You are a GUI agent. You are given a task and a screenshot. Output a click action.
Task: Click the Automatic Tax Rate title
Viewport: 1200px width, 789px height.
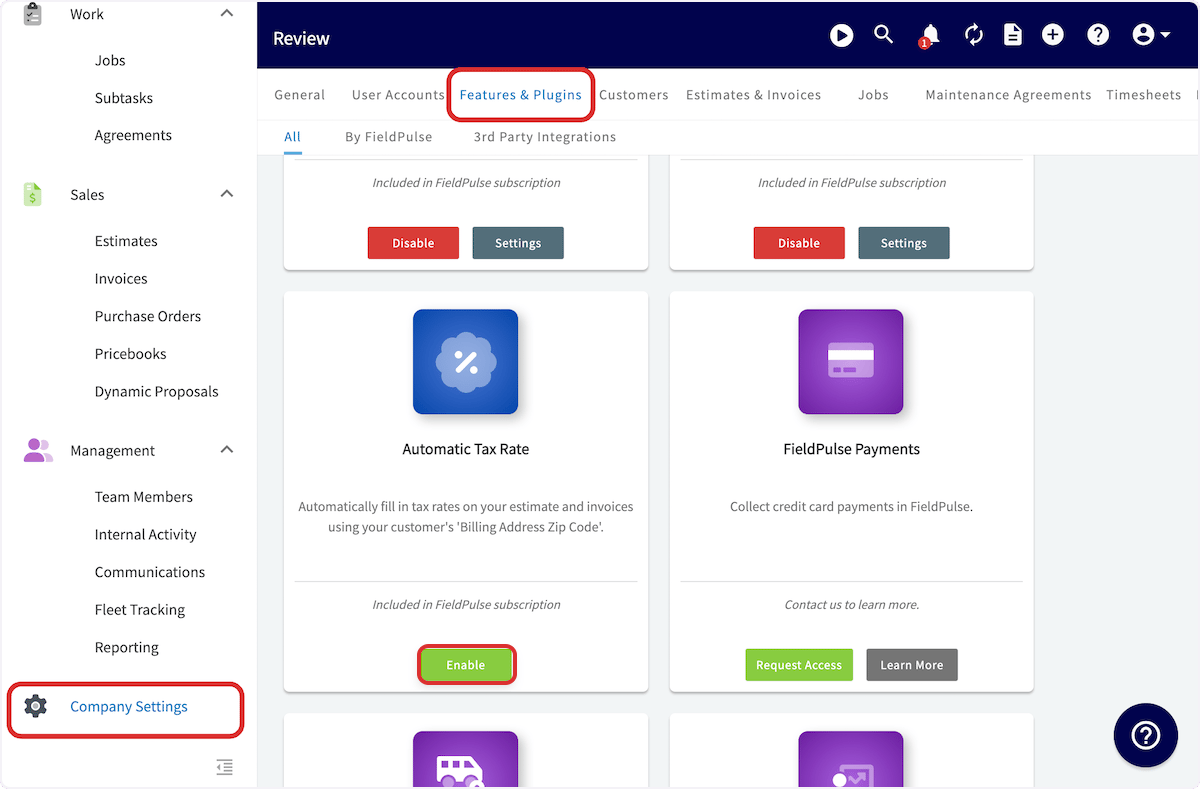[466, 450]
